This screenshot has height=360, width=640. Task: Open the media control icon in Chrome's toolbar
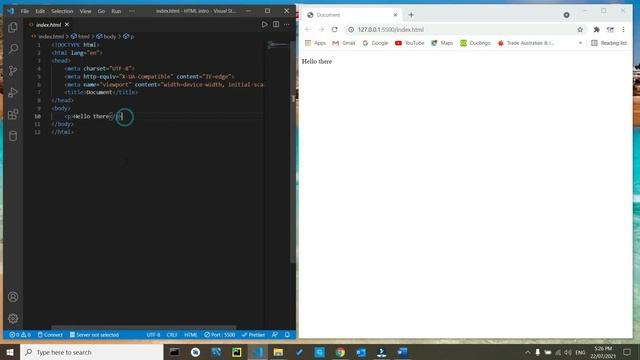610,29
